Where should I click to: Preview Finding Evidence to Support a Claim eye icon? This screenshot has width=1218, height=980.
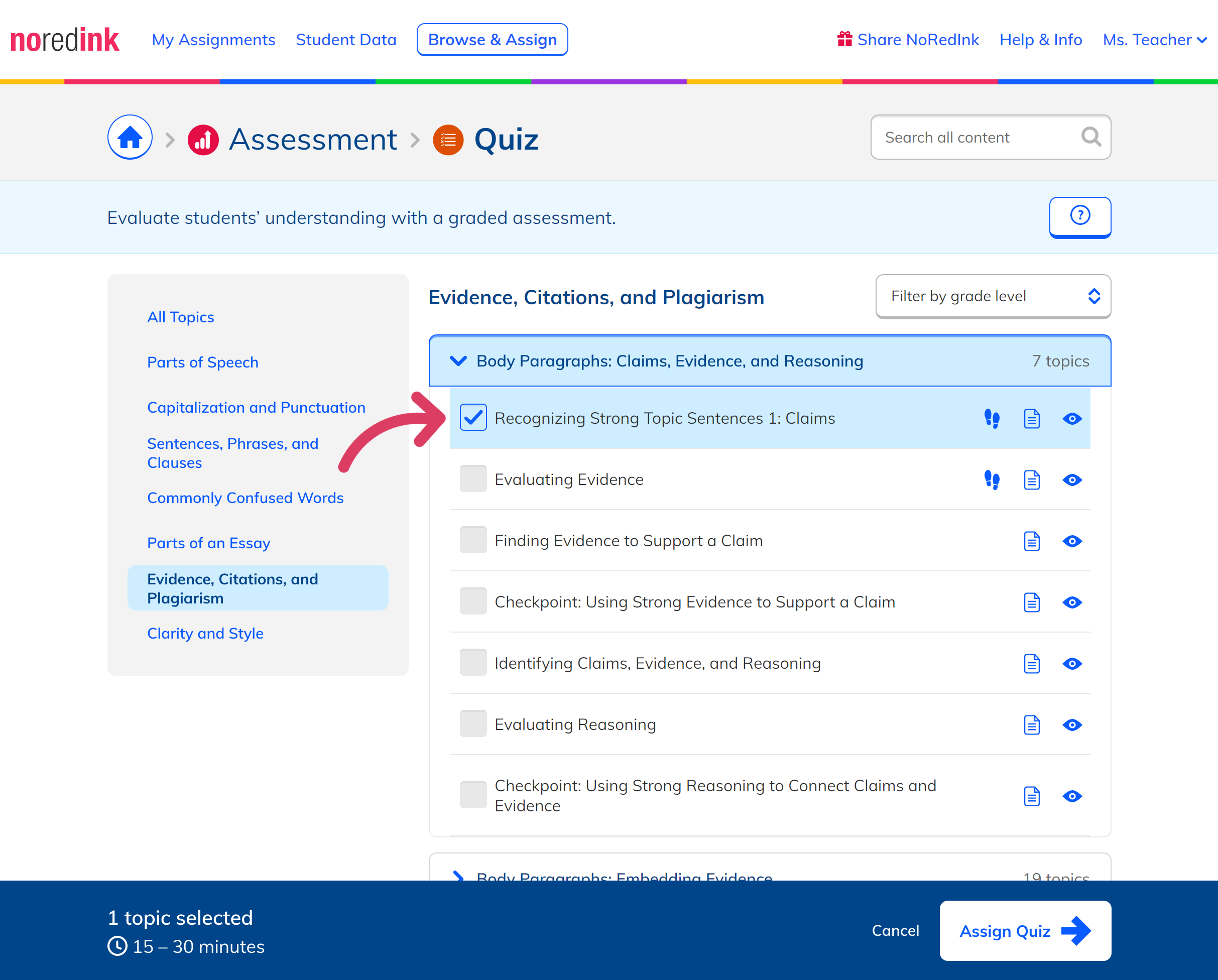click(1072, 541)
